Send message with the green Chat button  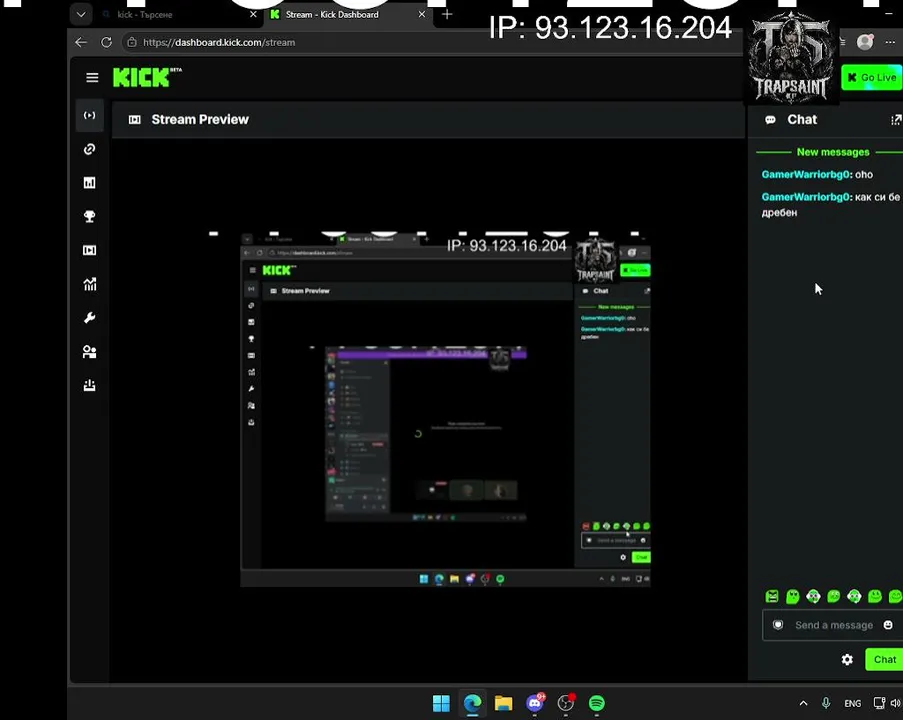pyautogui.click(x=884, y=660)
